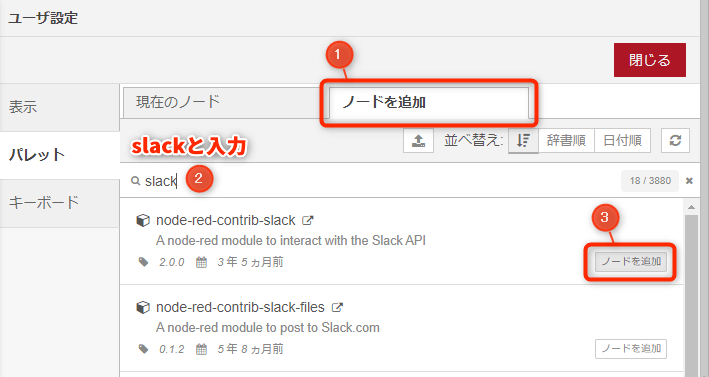This screenshot has height=377, width=709.
Task: Refresh the module list
Action: [675, 141]
